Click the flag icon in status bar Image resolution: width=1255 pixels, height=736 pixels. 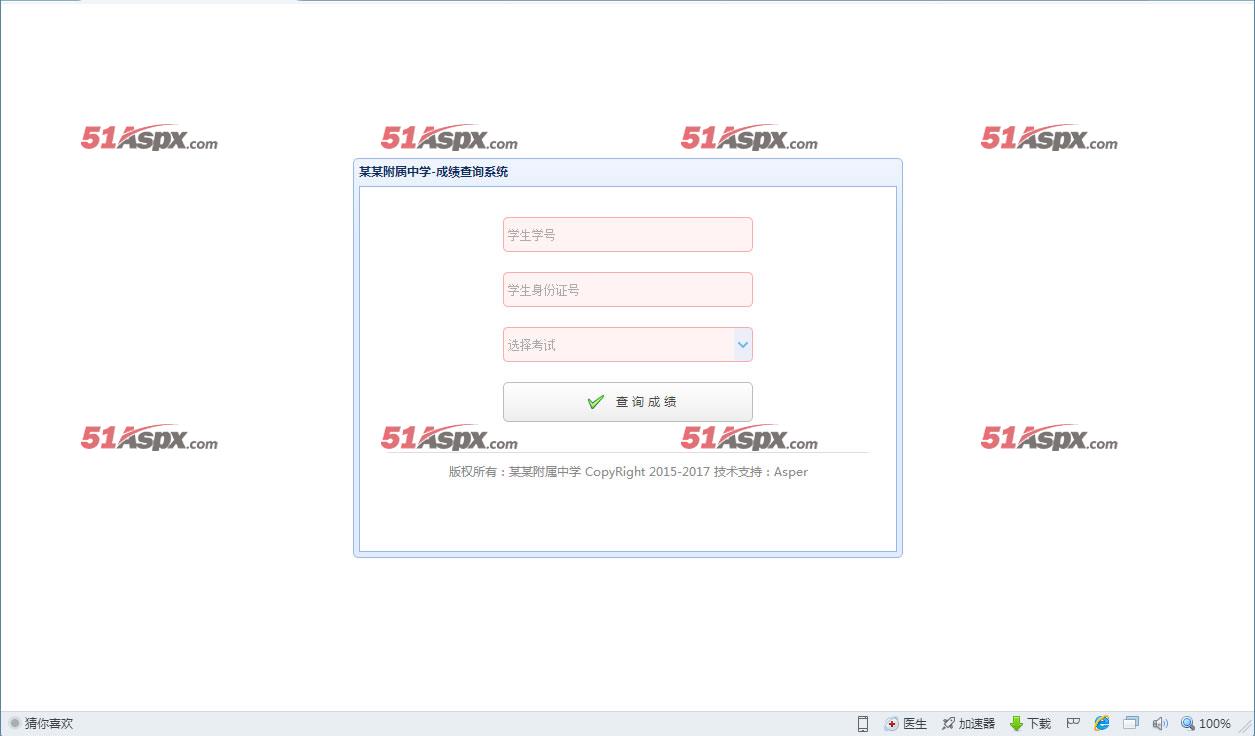[x=1073, y=724]
